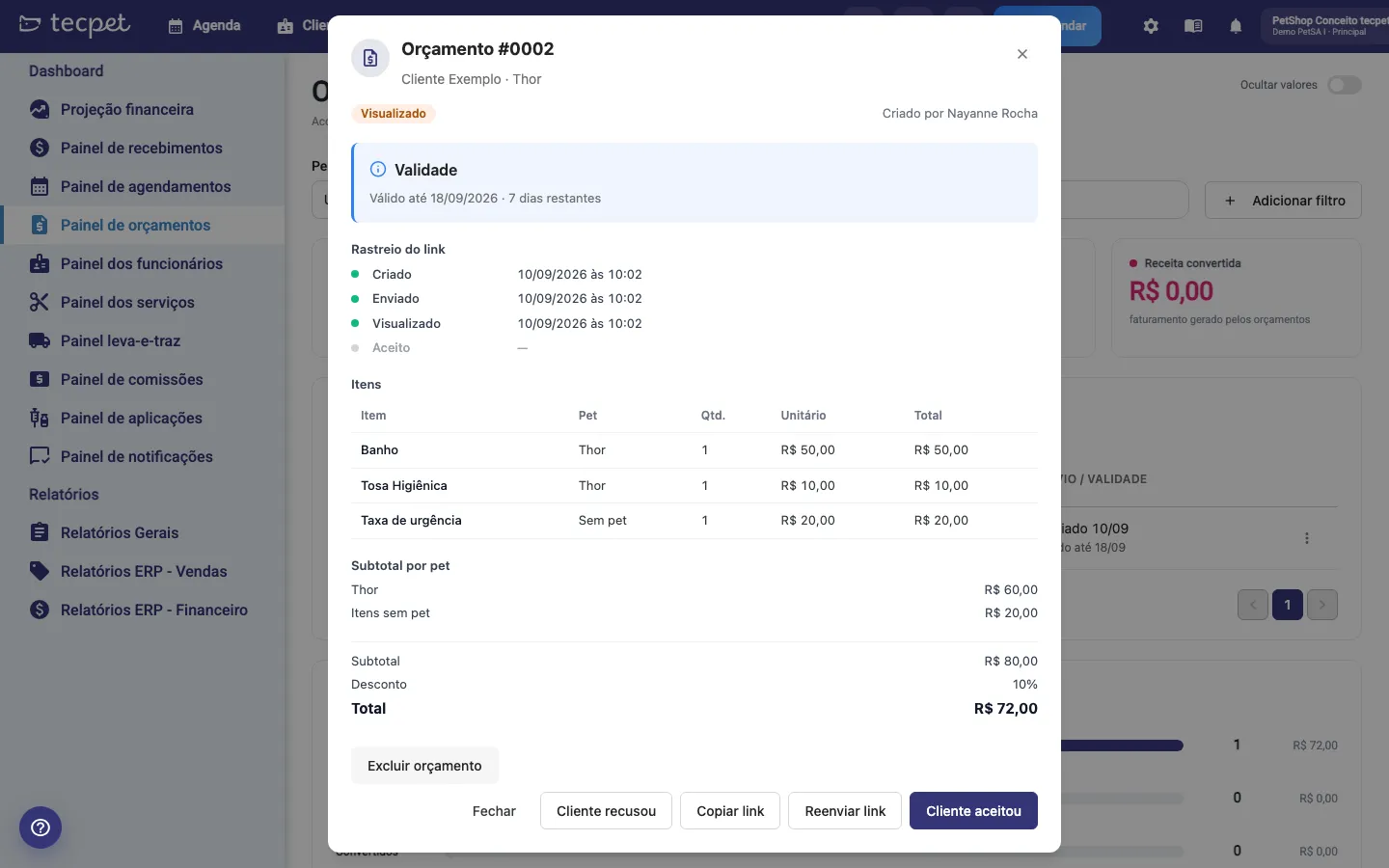The width and height of the screenshot is (1389, 868).
Task: Click the Sem pet cell
Action: [x=603, y=521]
